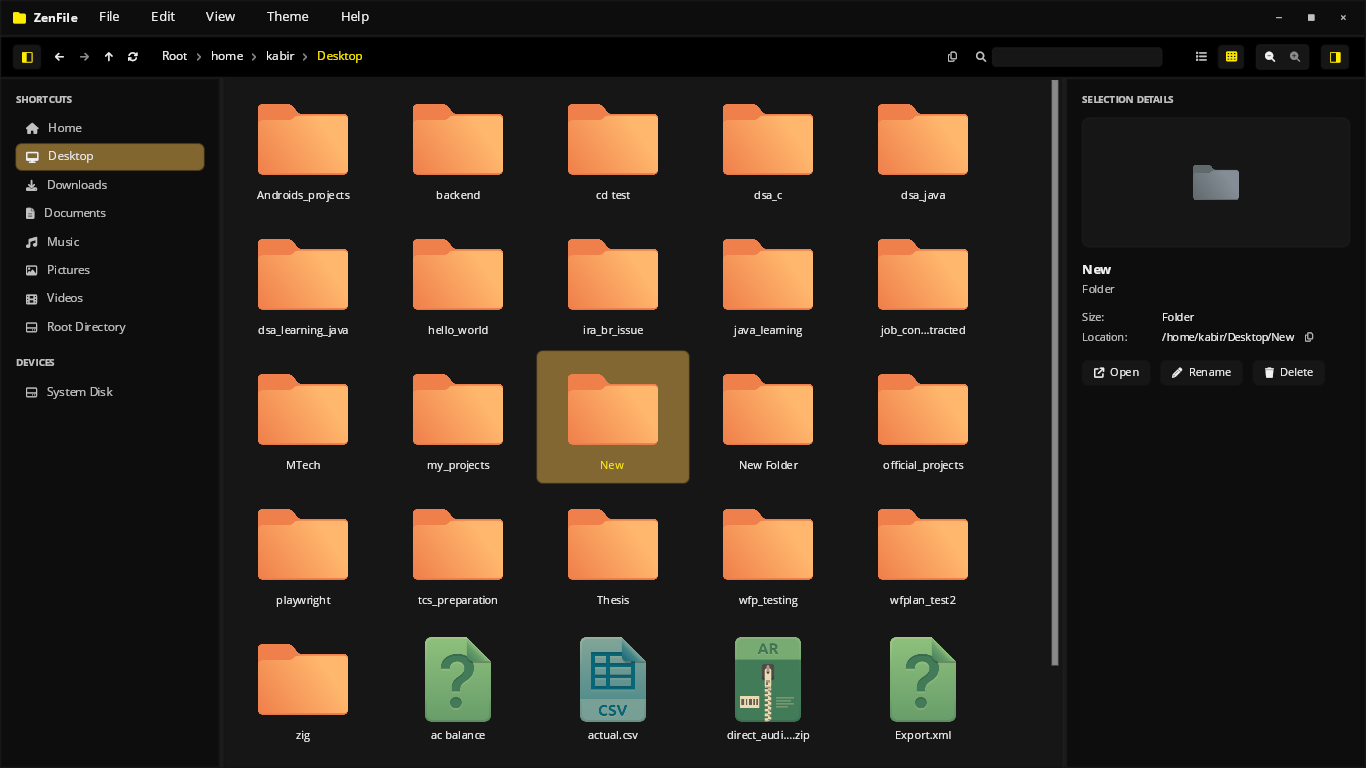Screen dimensions: 1366x768
Task: Open the View menu
Action: pos(220,16)
